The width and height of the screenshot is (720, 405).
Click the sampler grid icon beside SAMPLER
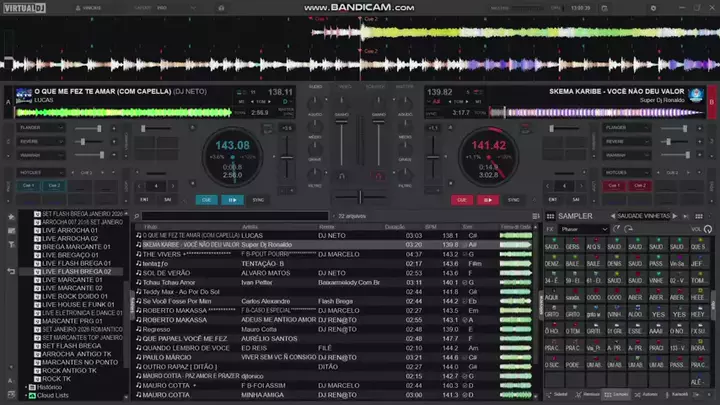click(x=549, y=216)
